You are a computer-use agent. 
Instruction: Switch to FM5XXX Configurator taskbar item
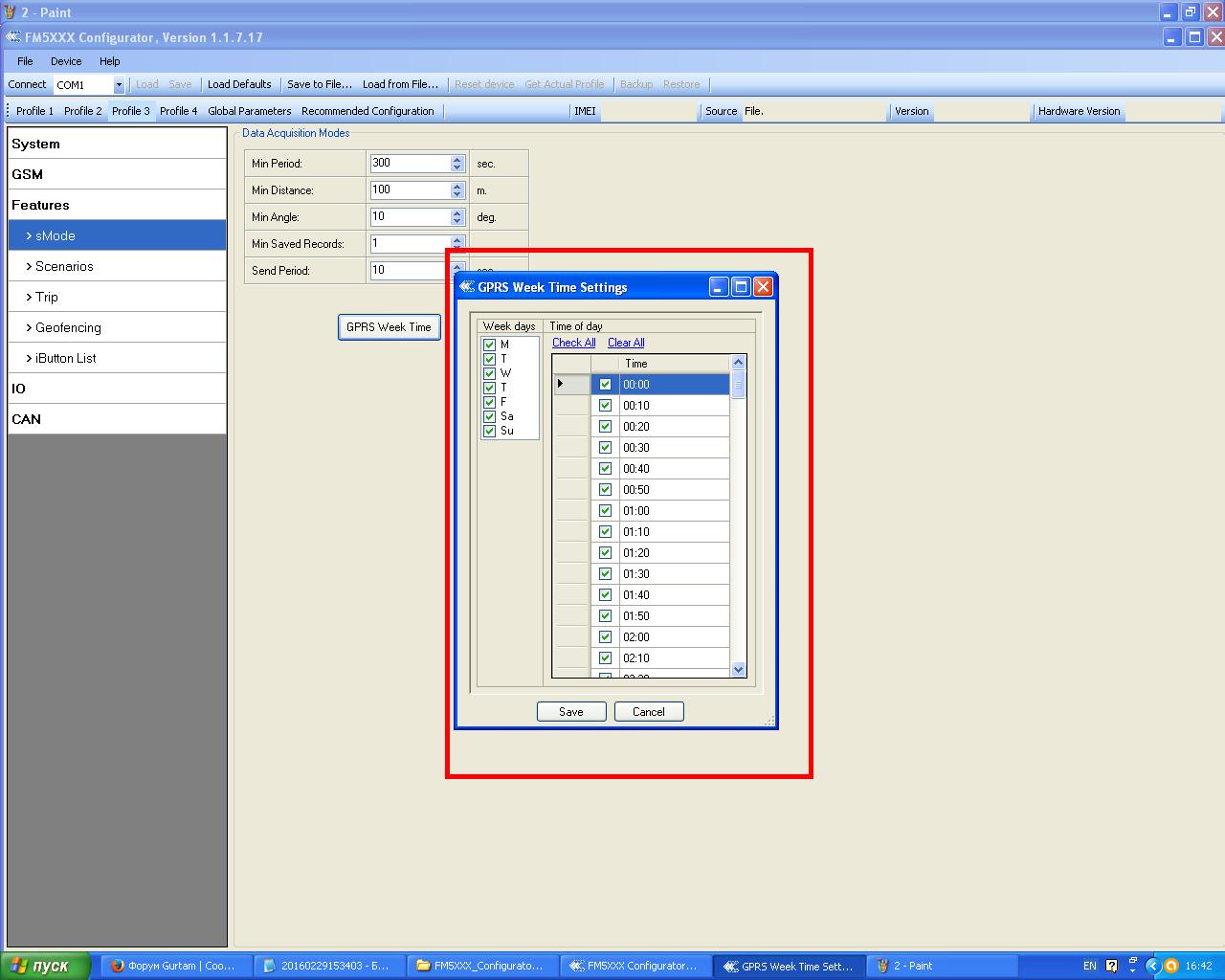point(635,966)
